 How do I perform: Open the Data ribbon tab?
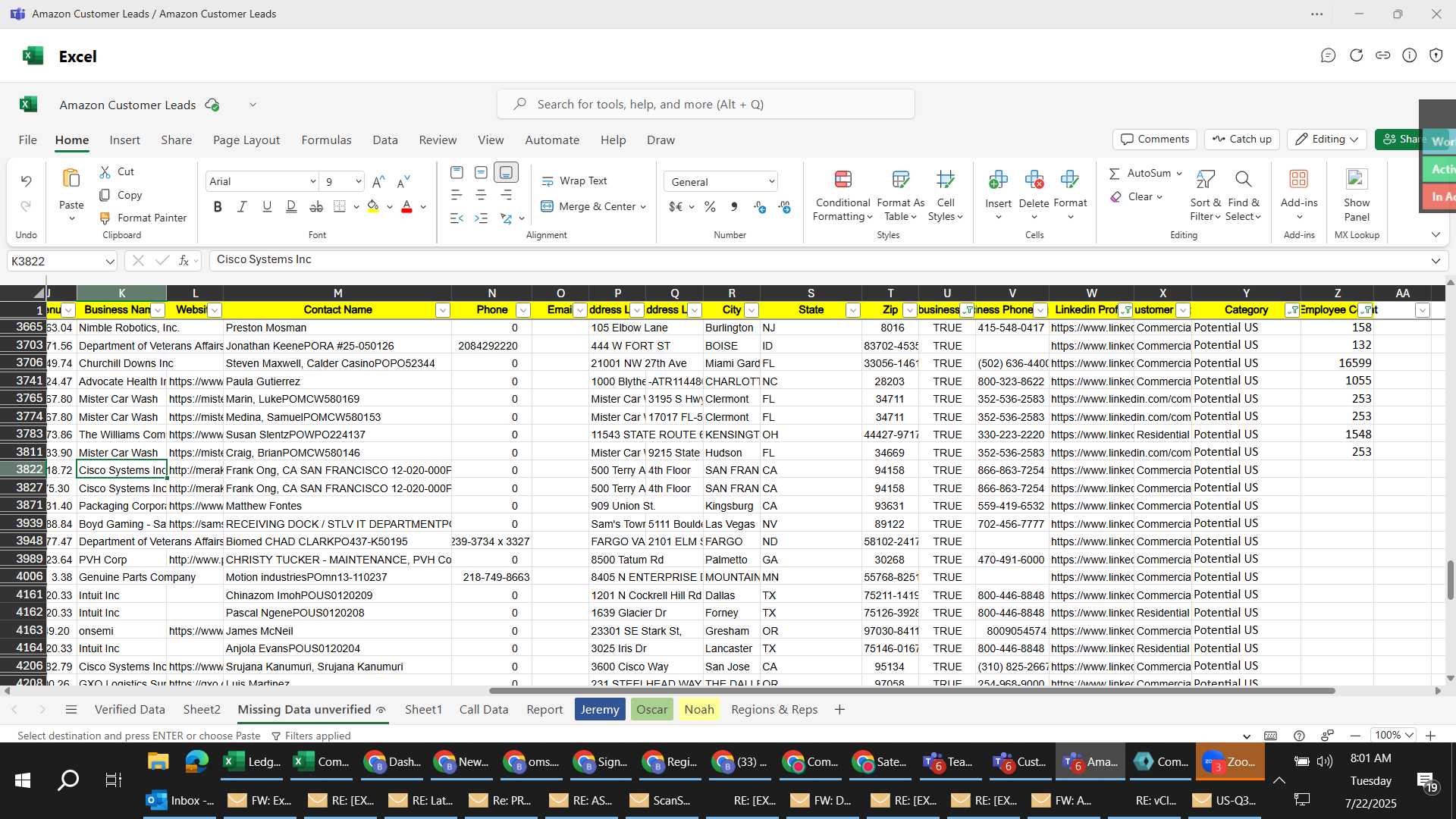coord(385,140)
